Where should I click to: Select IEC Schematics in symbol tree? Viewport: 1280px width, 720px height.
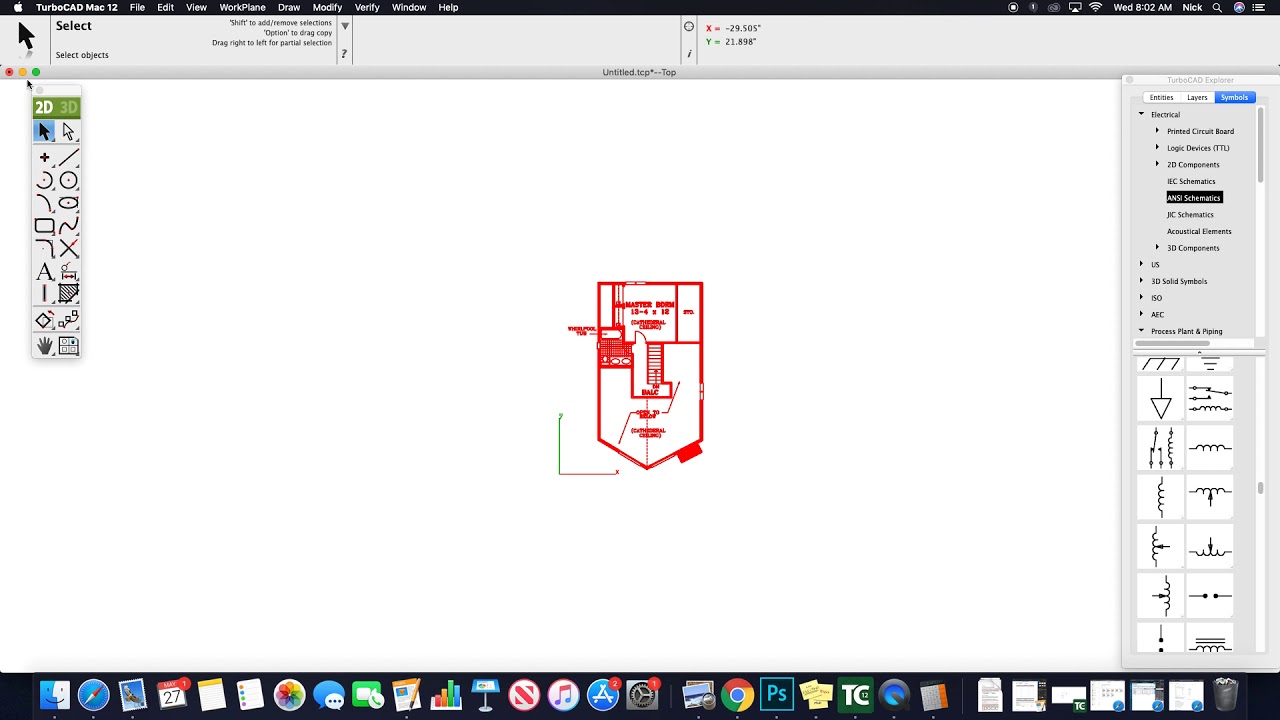click(x=1191, y=181)
